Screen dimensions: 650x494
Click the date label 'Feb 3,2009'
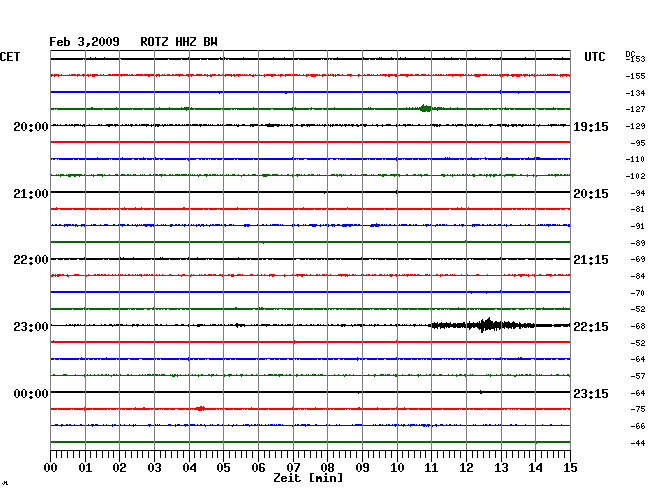point(84,42)
